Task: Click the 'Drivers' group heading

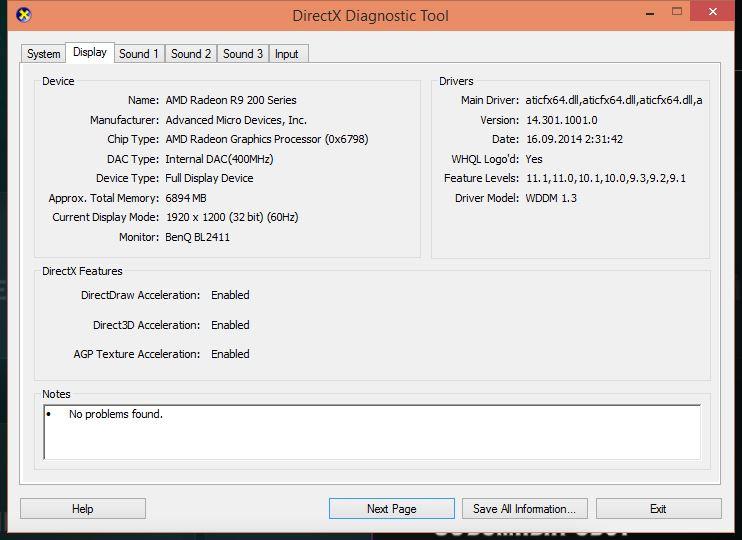Action: [x=456, y=81]
